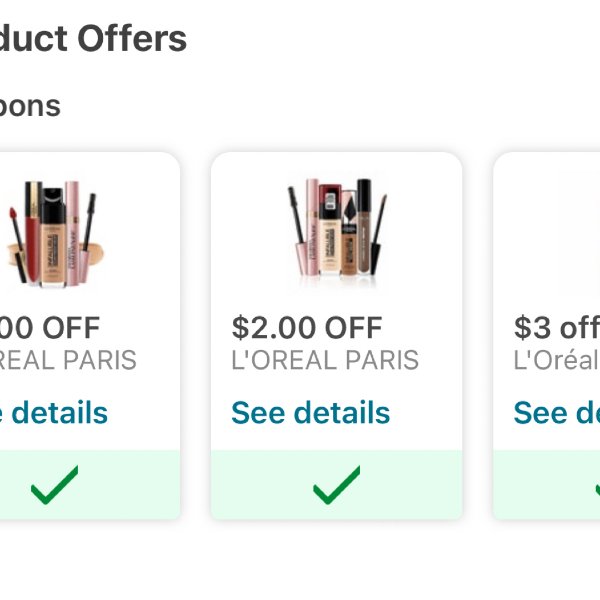600x600 pixels.
Task: Click the brown brow gel tube in the middle coupon image
Action: click(x=364, y=226)
